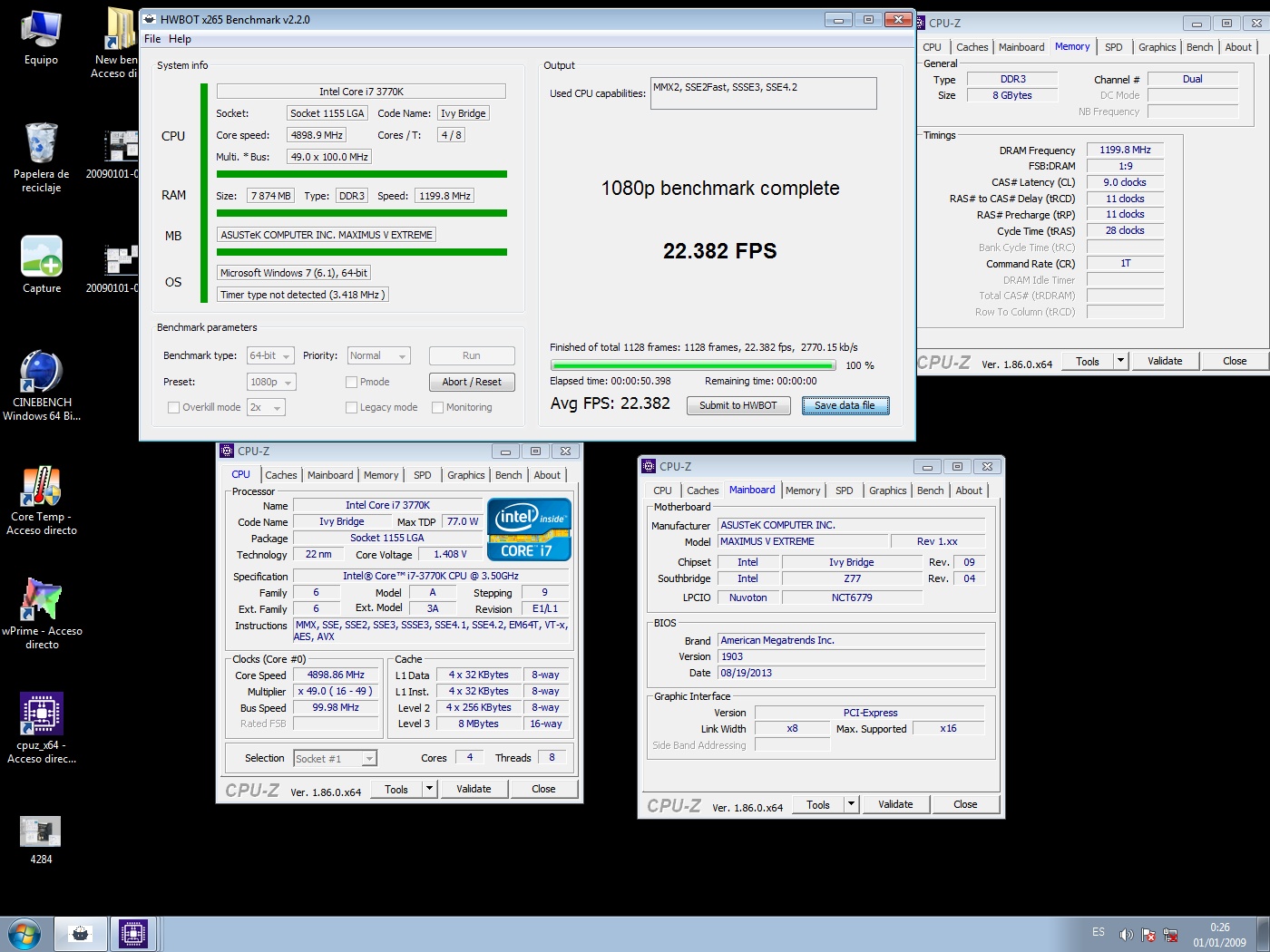Screen dimensions: 1270x952
Task: Switch to About tab in CPU-Z Mainboard window
Action: [x=969, y=491]
